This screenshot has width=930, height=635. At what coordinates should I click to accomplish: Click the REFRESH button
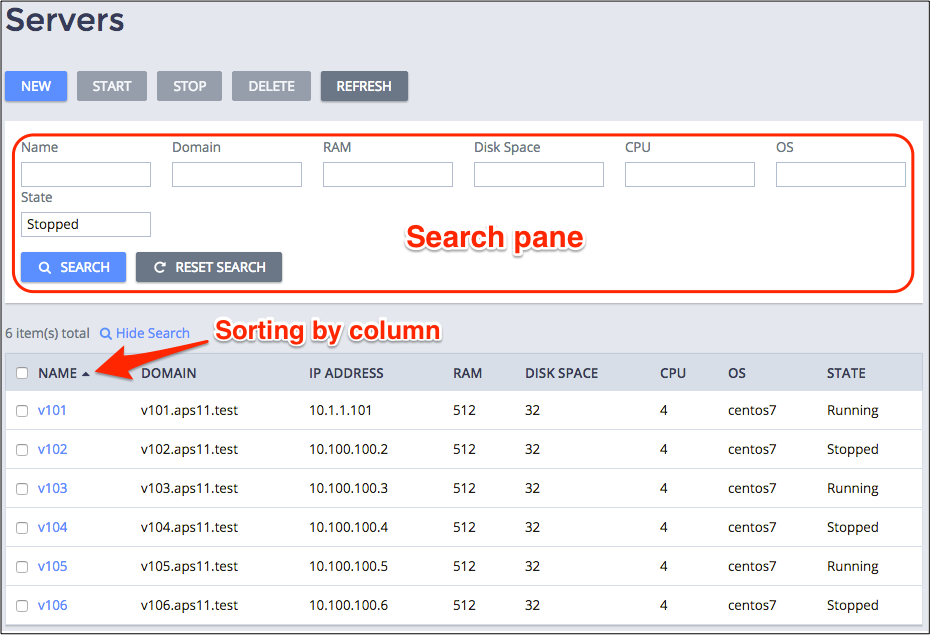tap(364, 86)
